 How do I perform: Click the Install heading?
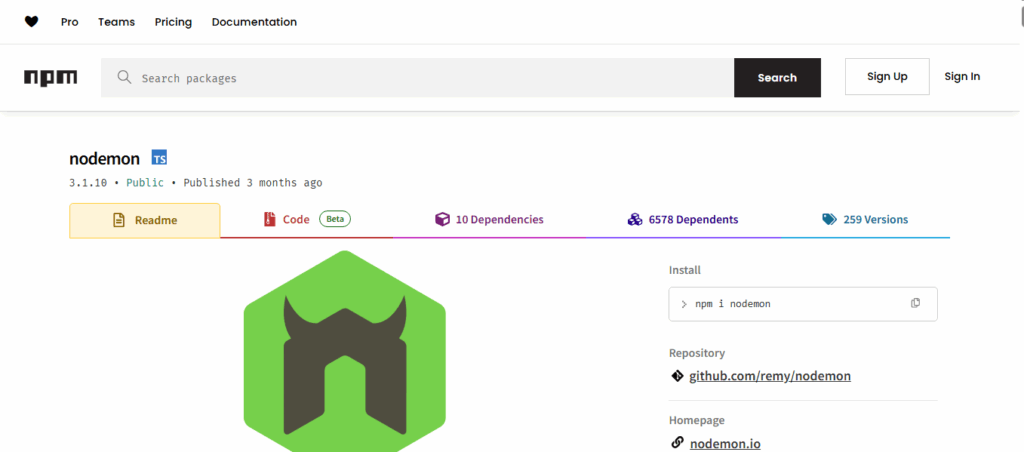point(684,270)
